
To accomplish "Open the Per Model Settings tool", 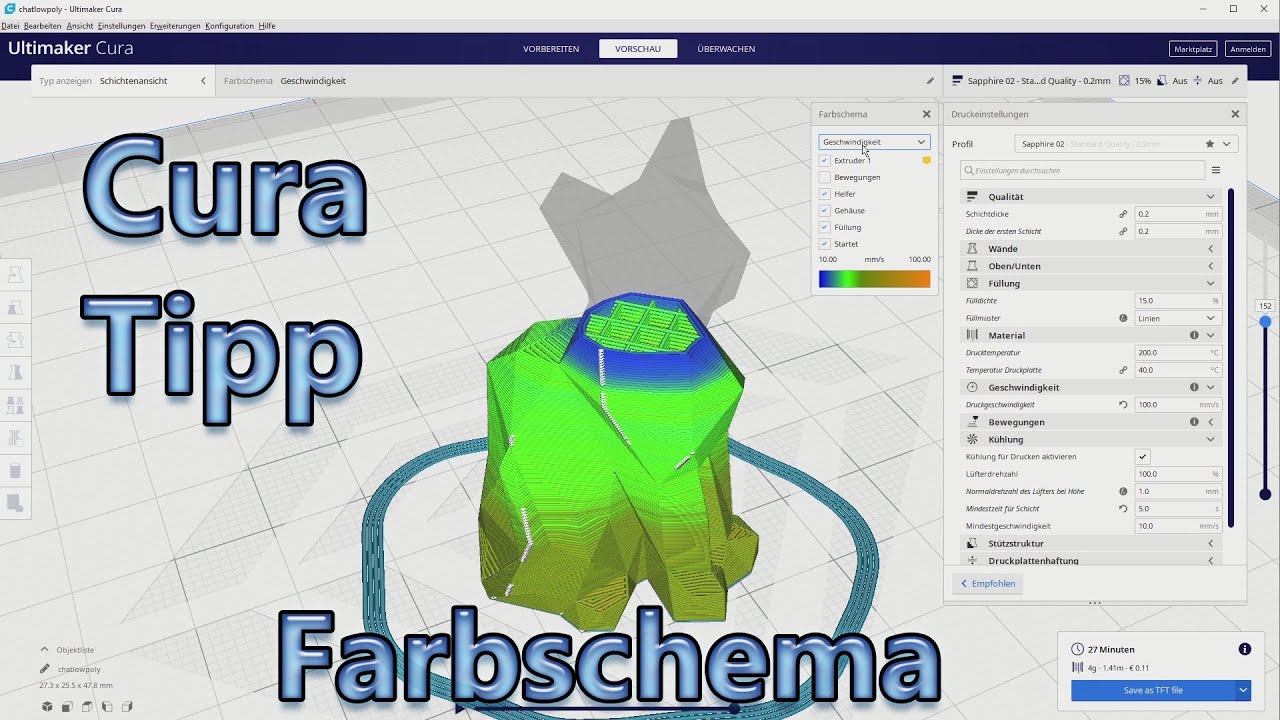I will (15, 405).
